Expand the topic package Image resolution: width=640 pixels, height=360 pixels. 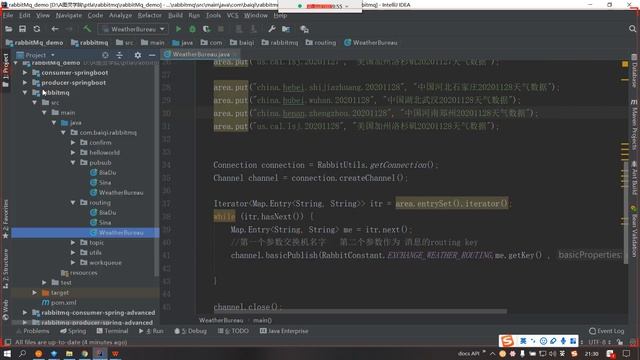[x=73, y=242]
